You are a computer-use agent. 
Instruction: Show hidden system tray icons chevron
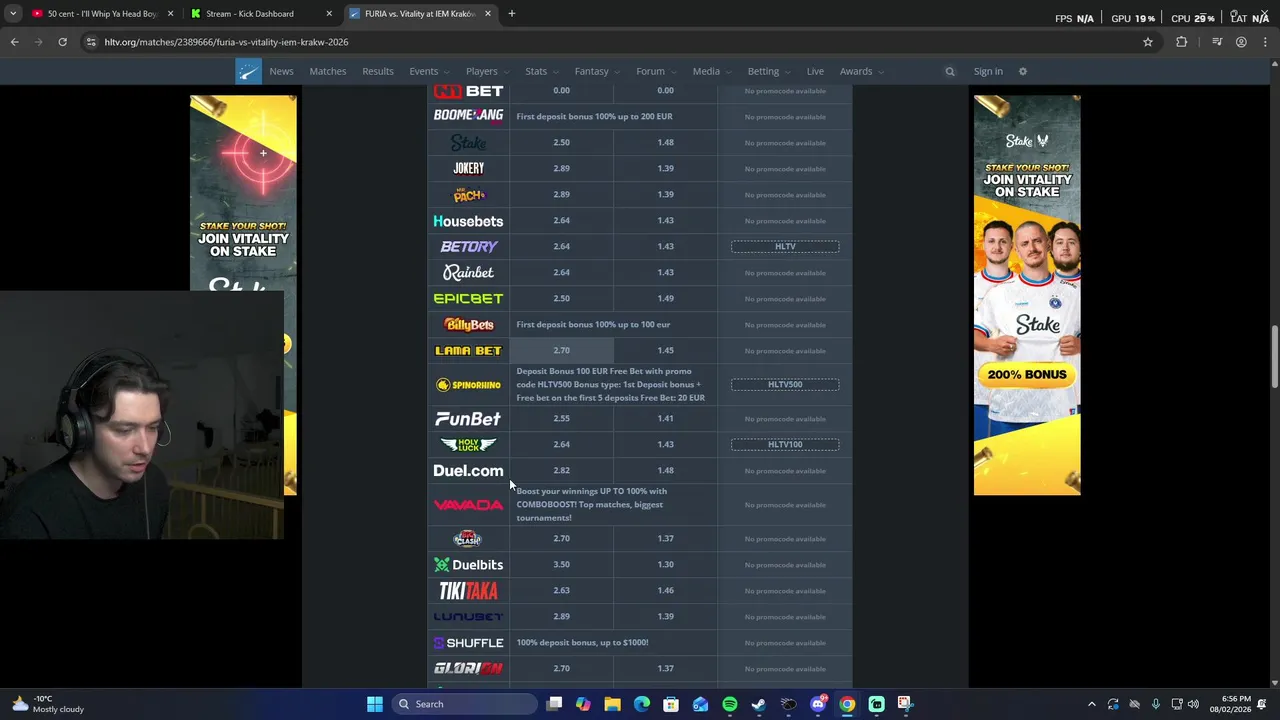[1092, 704]
